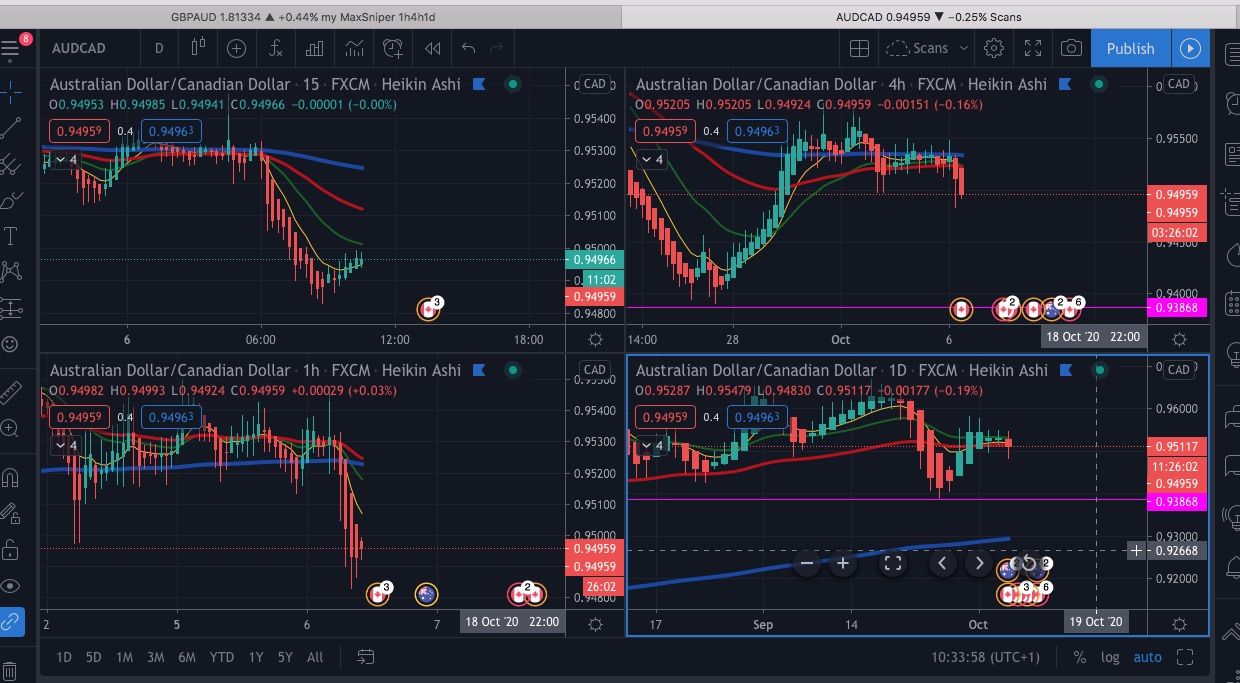
Task: Select the YTD date range
Action: 221,657
